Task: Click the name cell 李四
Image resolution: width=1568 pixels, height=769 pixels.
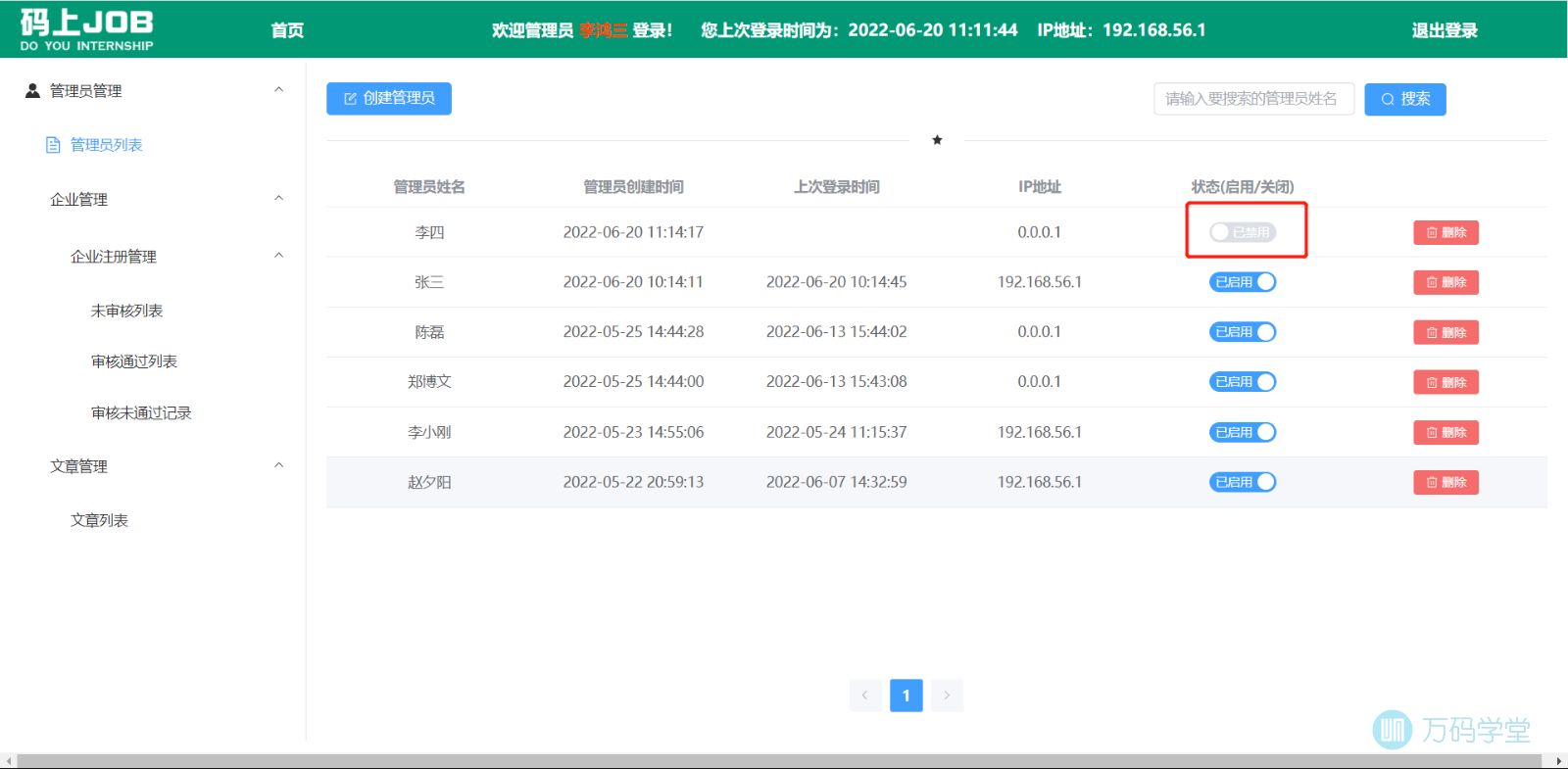Action: pos(429,232)
